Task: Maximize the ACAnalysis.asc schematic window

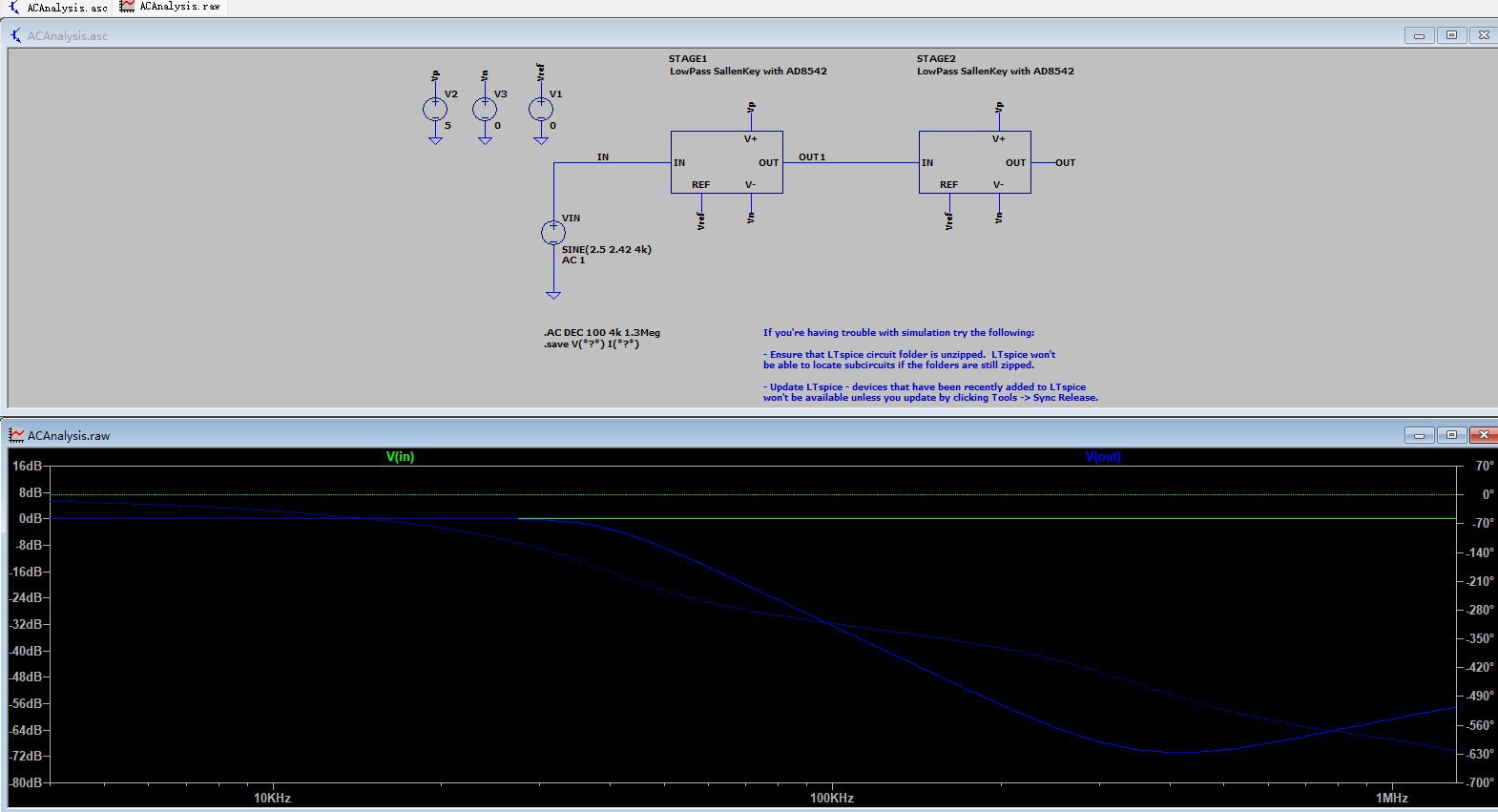Action: tap(1451, 35)
